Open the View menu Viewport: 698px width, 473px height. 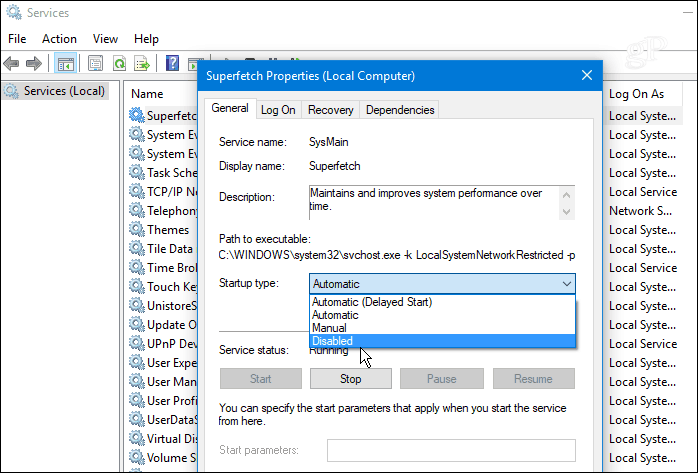(105, 39)
